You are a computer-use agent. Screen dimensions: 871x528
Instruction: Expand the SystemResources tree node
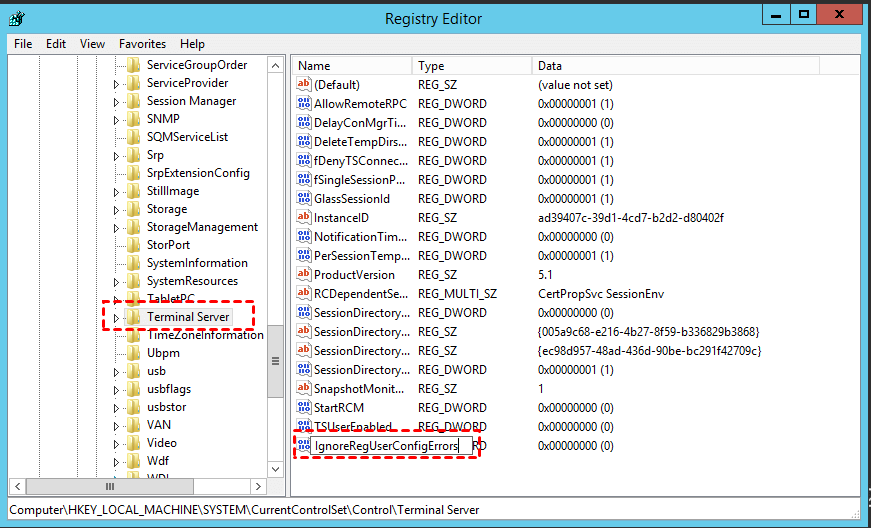116,281
